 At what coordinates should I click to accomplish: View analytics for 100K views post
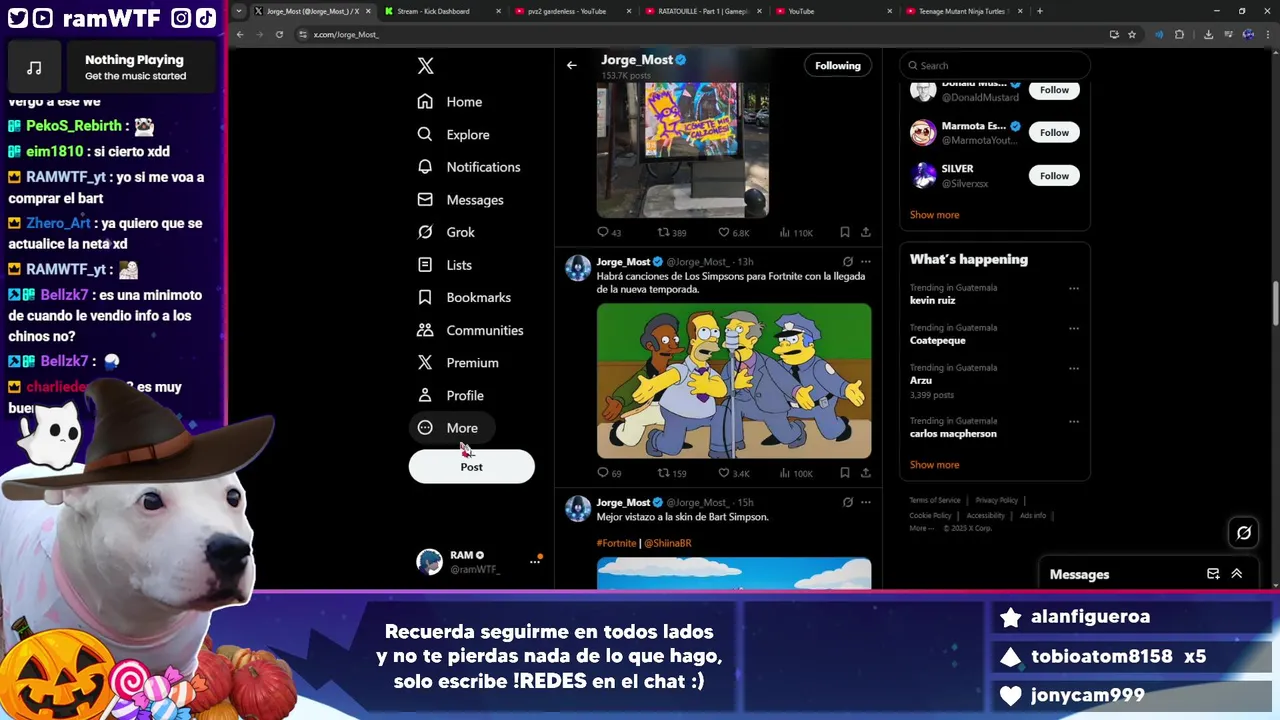pyautogui.click(x=796, y=473)
